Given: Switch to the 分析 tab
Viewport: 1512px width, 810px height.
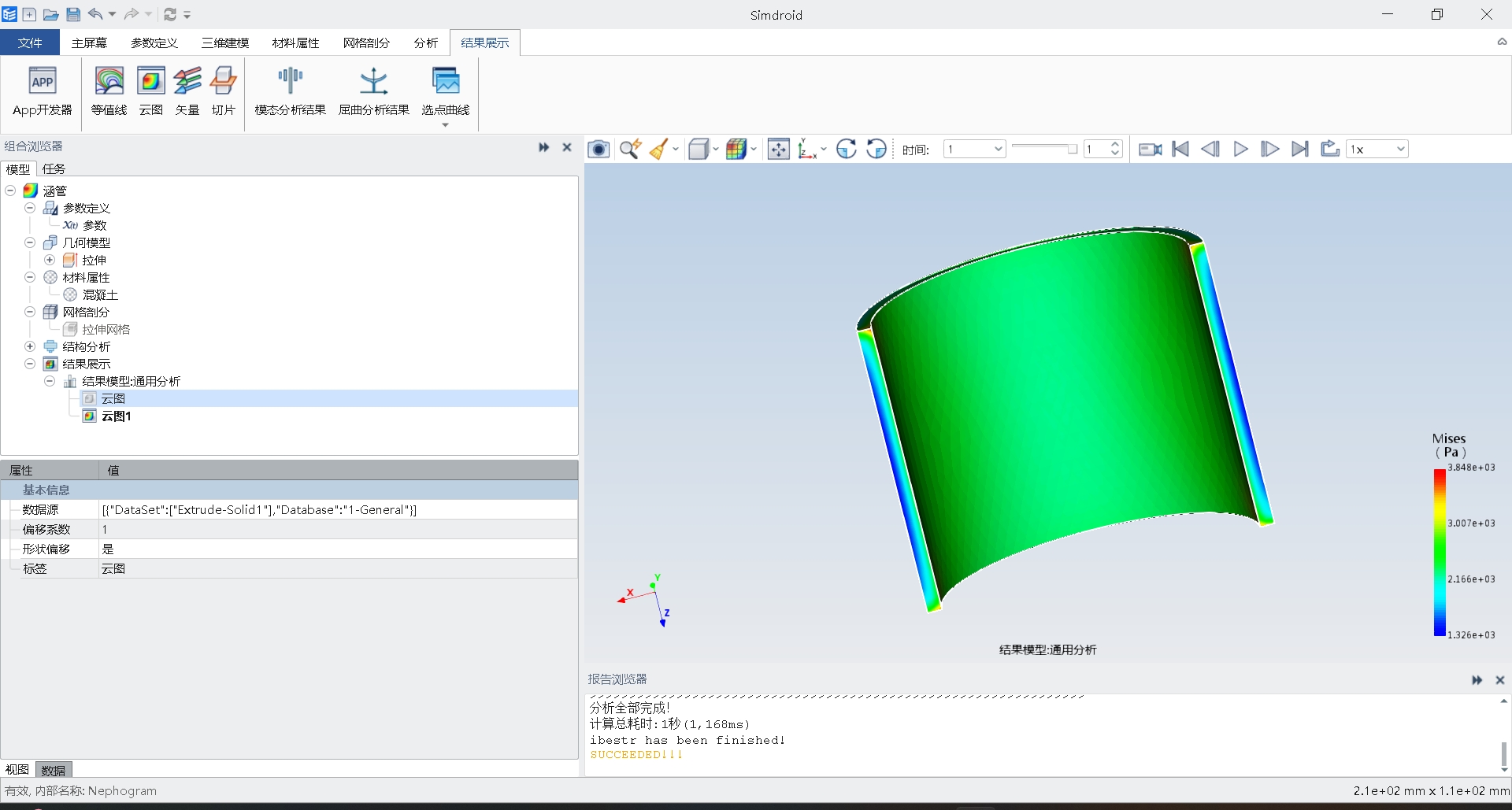Looking at the screenshot, I should pos(425,43).
